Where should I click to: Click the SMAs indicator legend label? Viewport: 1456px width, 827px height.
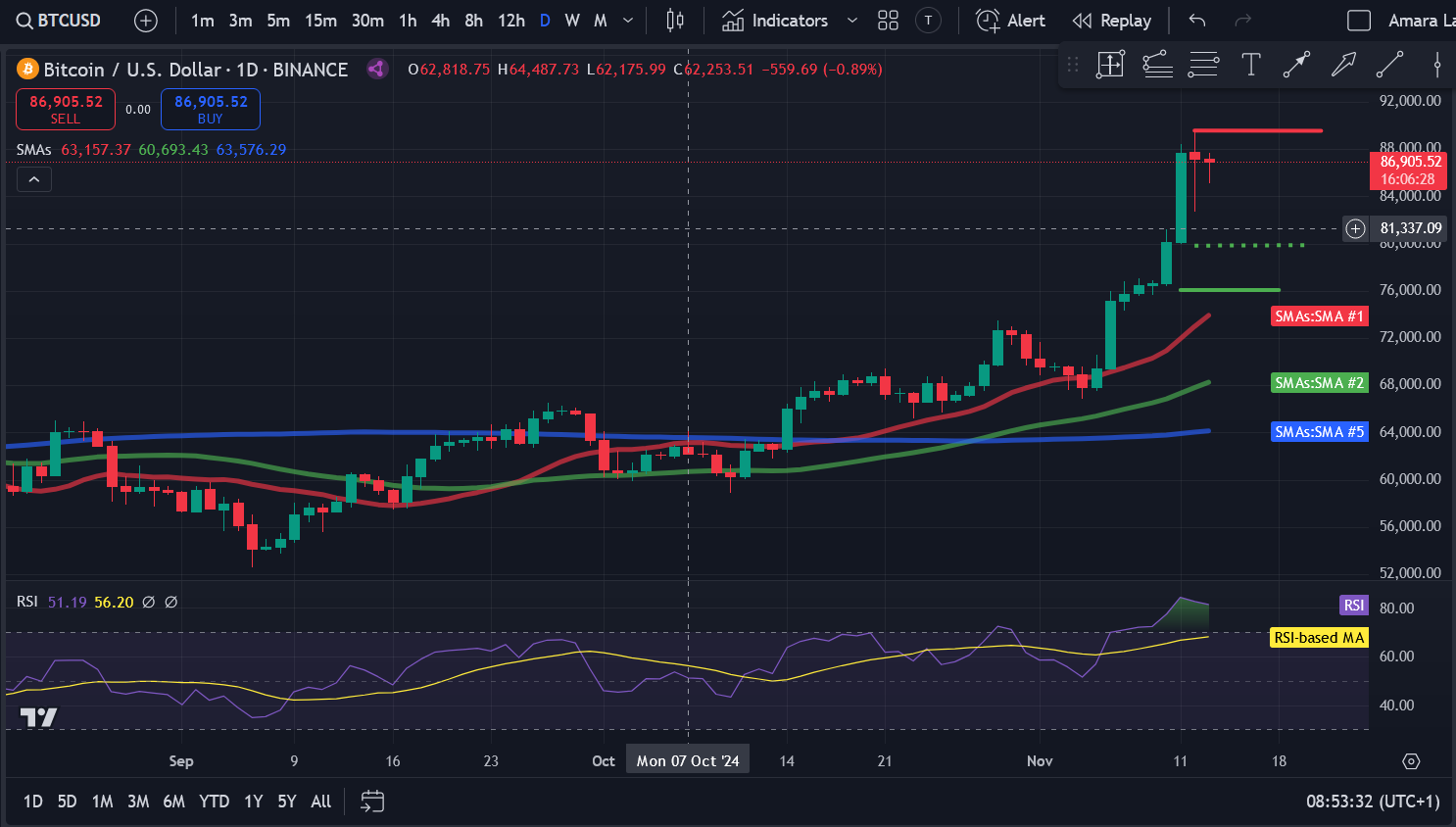(x=33, y=150)
